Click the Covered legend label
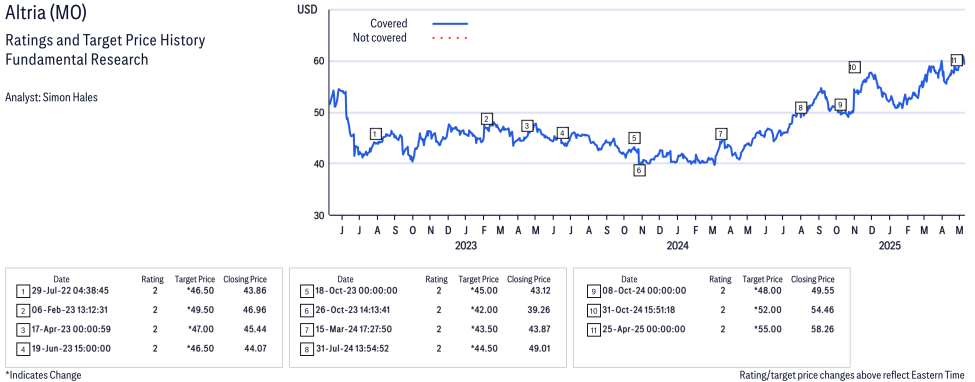The width and height of the screenshot is (975, 382). [389, 24]
